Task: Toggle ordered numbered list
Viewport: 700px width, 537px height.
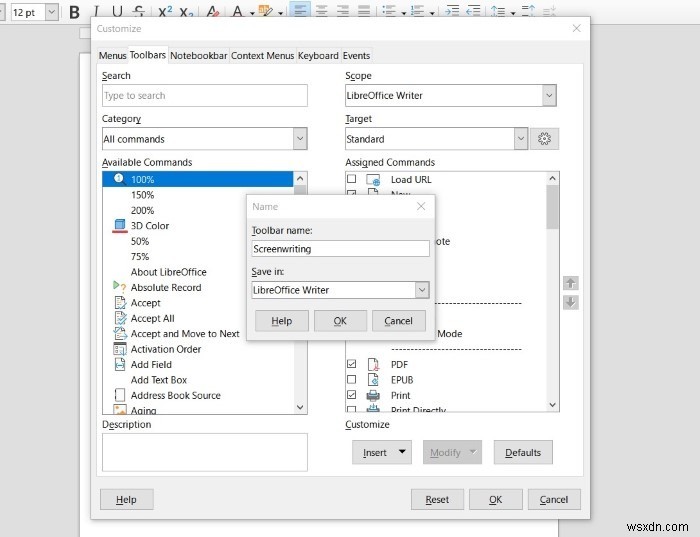Action: pyautogui.click(x=417, y=11)
